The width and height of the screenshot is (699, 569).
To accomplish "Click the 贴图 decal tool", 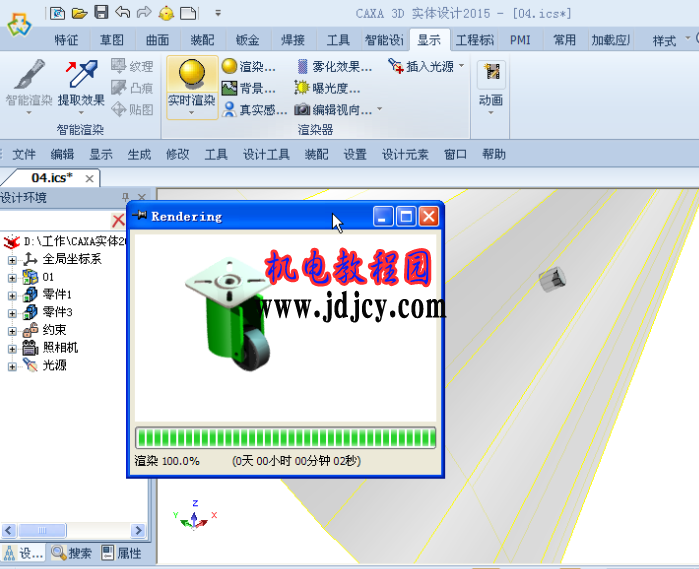I will pyautogui.click(x=132, y=109).
